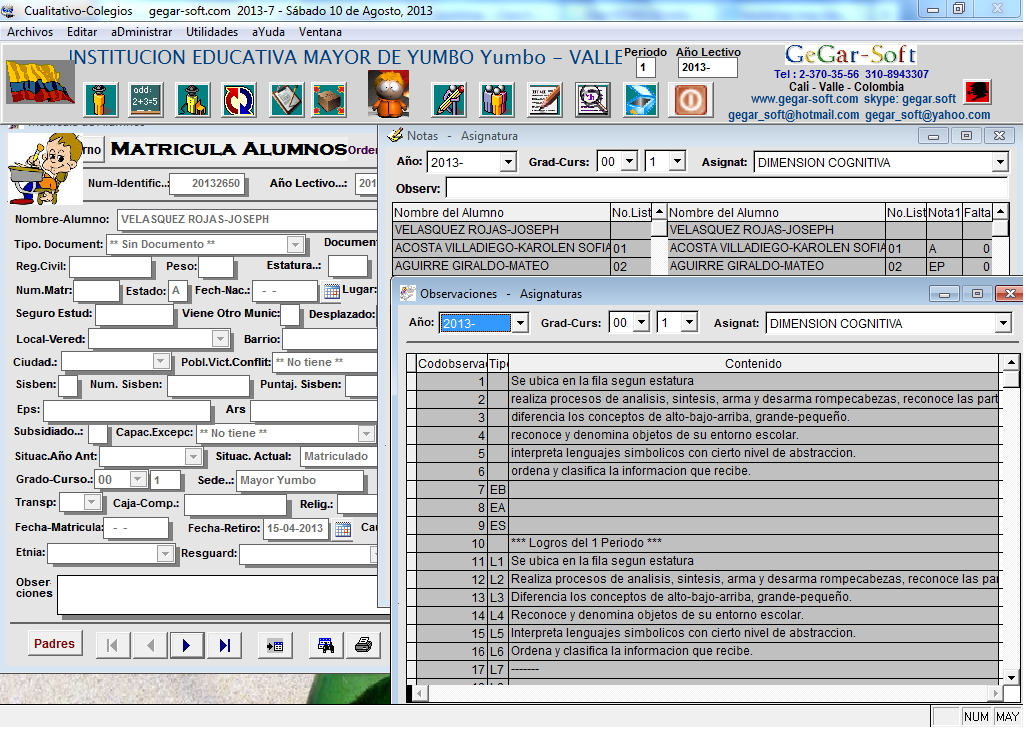Toggle the Subsidiado checkbox
This screenshot has height=733, width=1026.
(x=97, y=433)
